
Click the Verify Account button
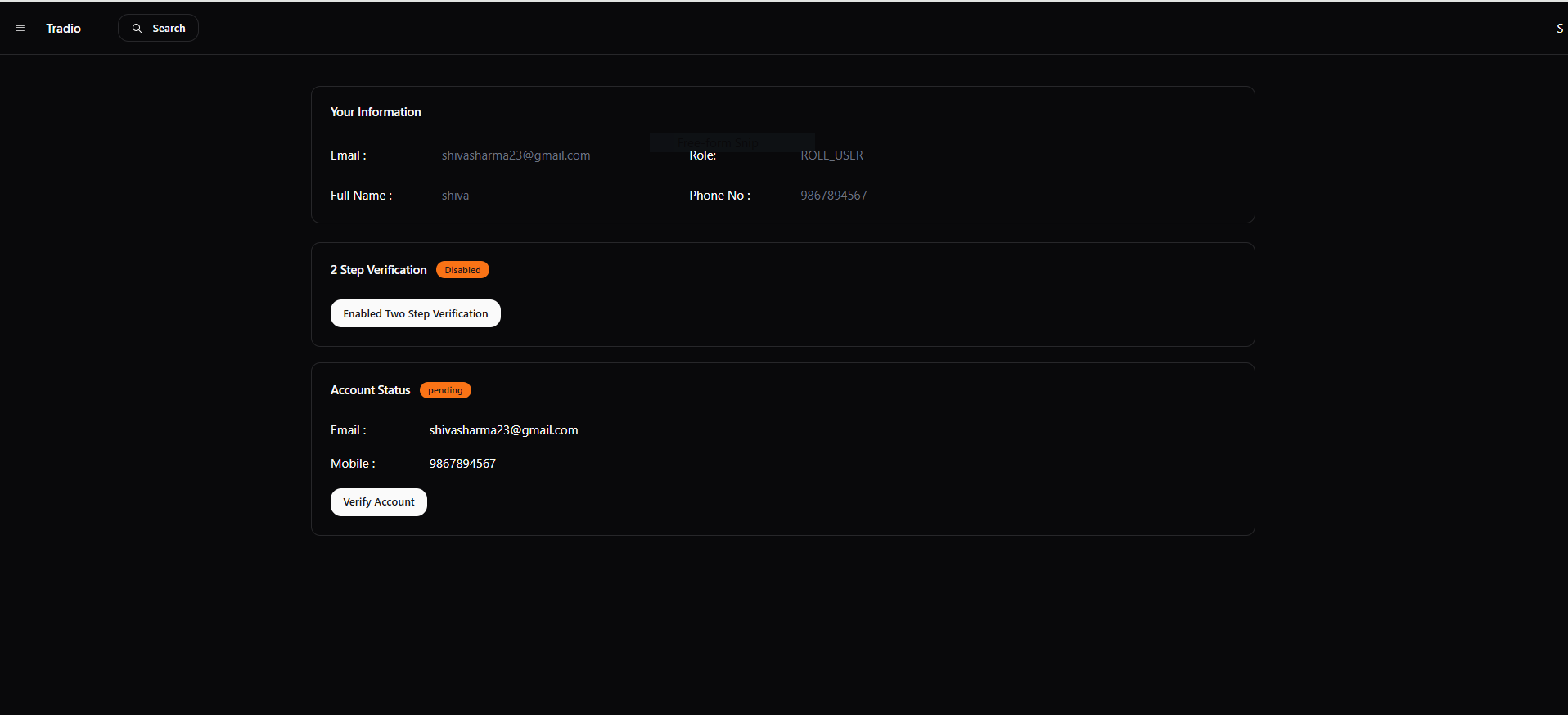379,502
